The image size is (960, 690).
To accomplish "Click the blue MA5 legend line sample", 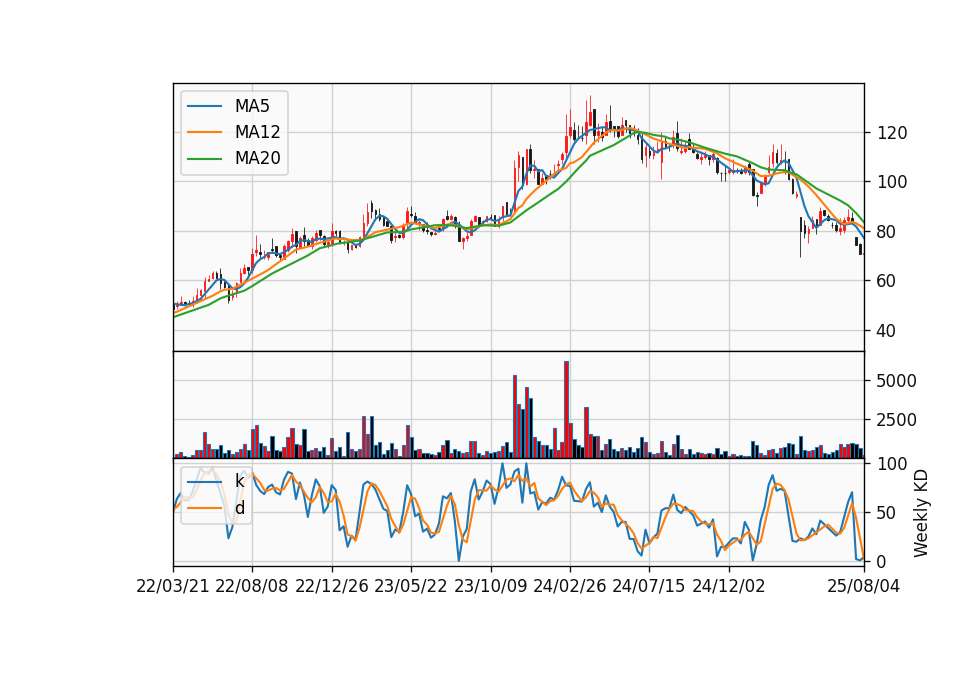I will 204,107.
